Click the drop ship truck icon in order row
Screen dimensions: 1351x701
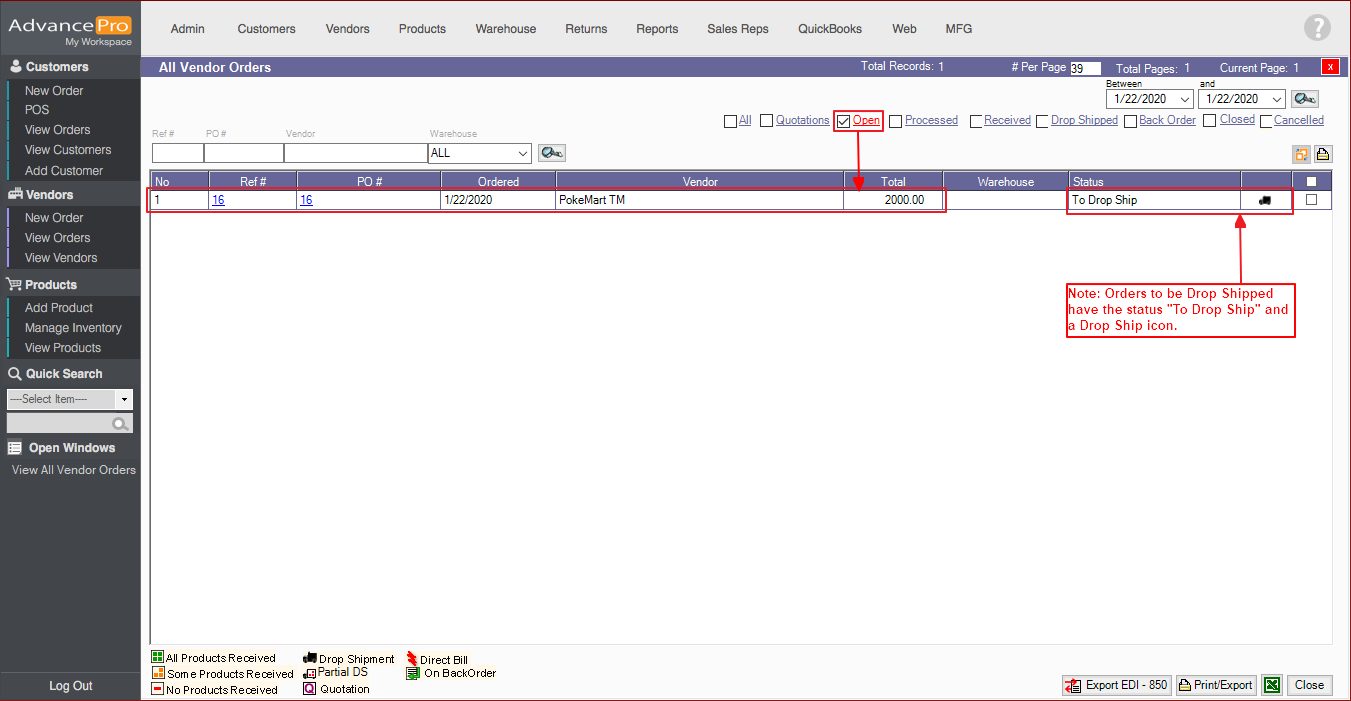(x=1265, y=200)
